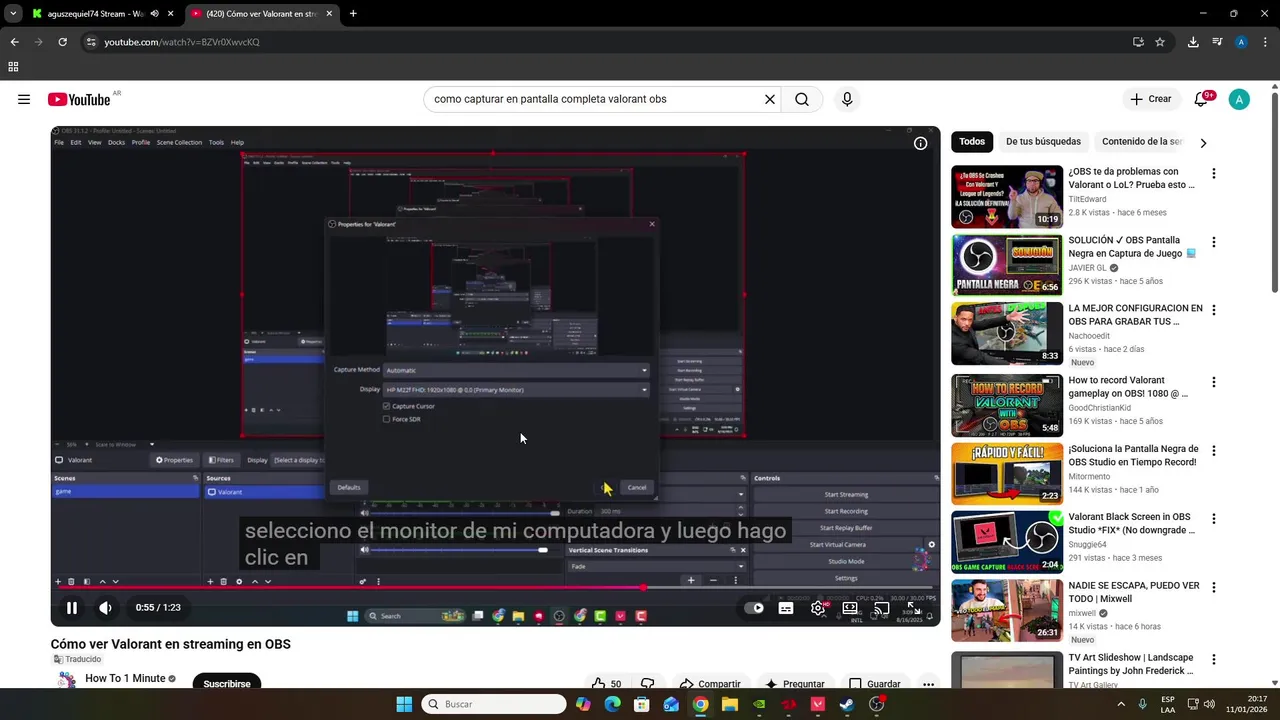
Task: Save video with Guardar button
Action: [x=875, y=684]
